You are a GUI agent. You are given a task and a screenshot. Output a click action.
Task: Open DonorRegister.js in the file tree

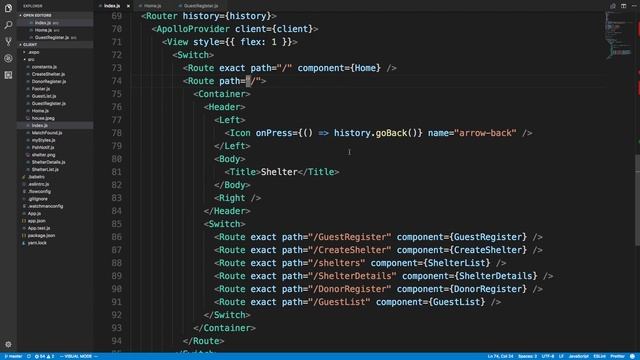point(49,82)
